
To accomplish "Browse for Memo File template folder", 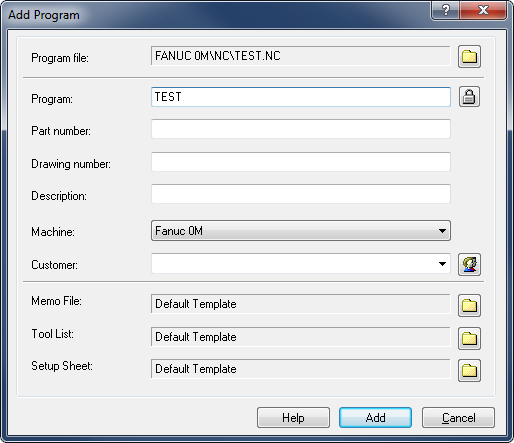I will click(x=469, y=305).
